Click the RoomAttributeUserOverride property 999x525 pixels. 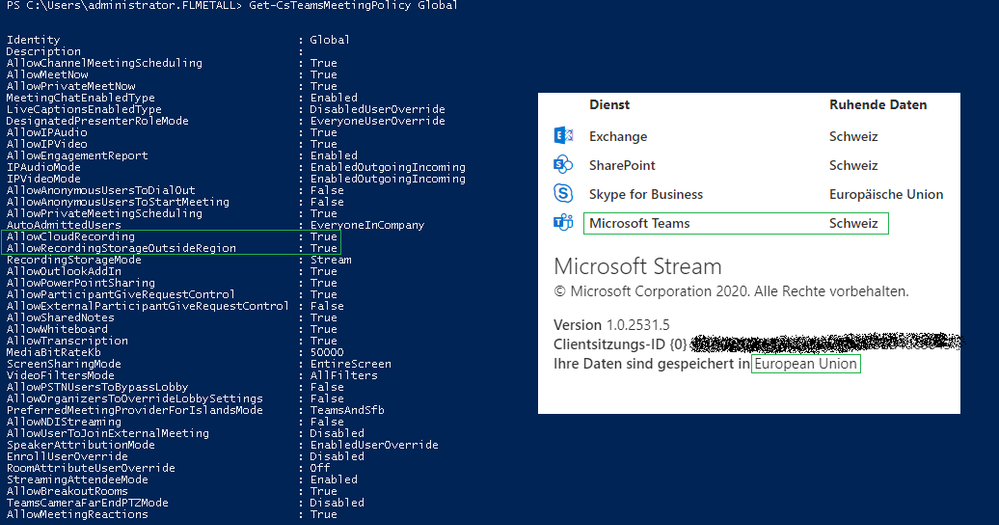pos(90,468)
